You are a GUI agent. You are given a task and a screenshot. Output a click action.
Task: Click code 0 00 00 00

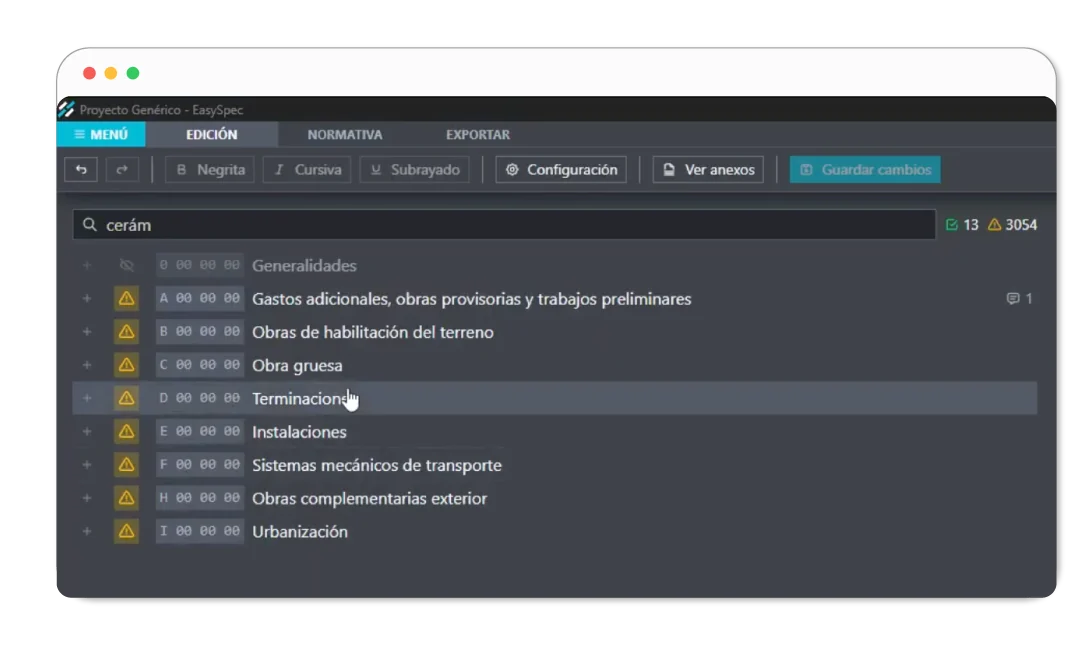[200, 265]
